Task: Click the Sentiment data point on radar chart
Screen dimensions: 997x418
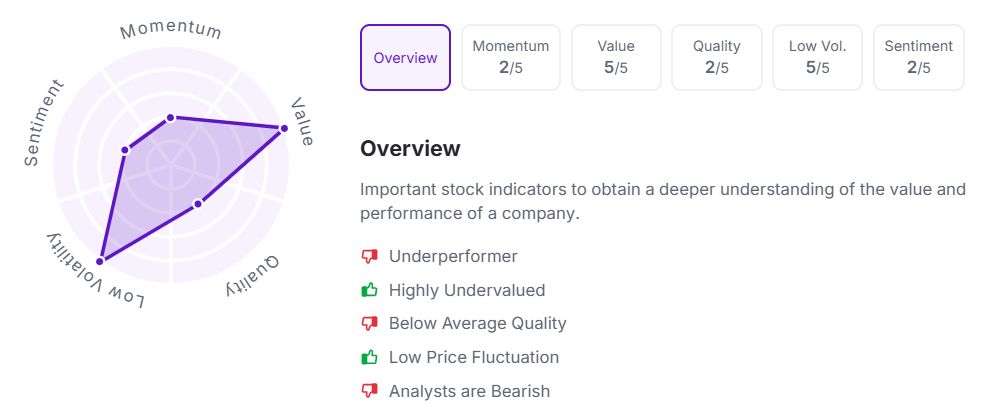Action: coord(125,151)
